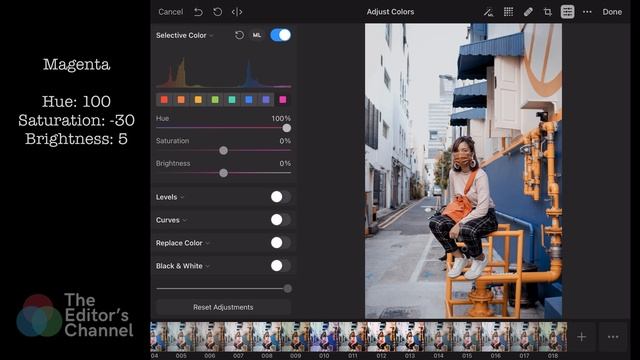Toggle the split compare view icon
The width and height of the screenshot is (640, 360).
237,12
